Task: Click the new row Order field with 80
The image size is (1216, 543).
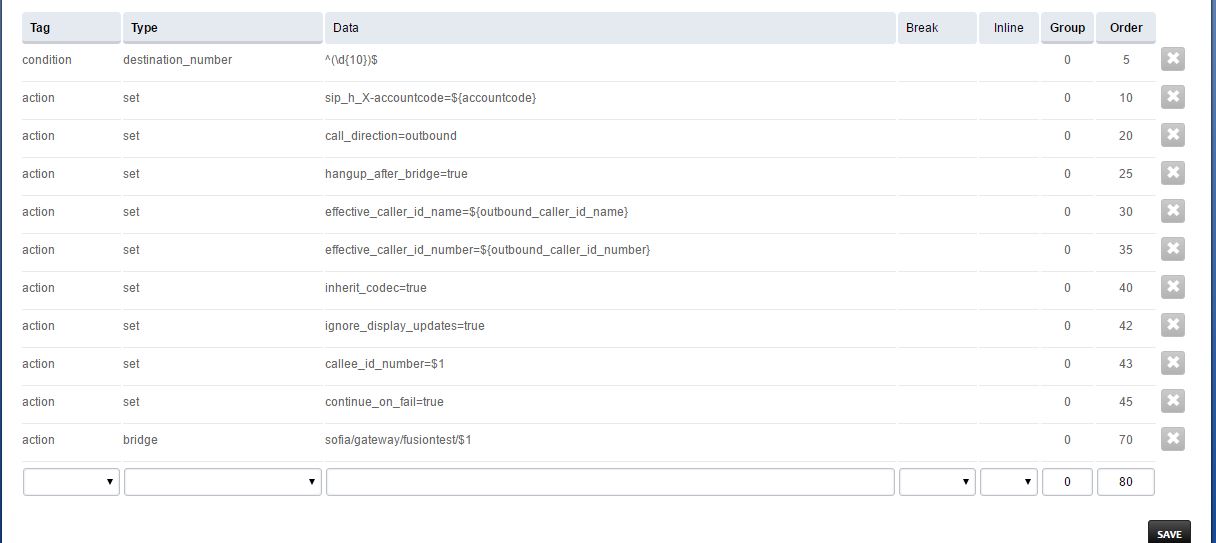Action: click(x=1126, y=482)
